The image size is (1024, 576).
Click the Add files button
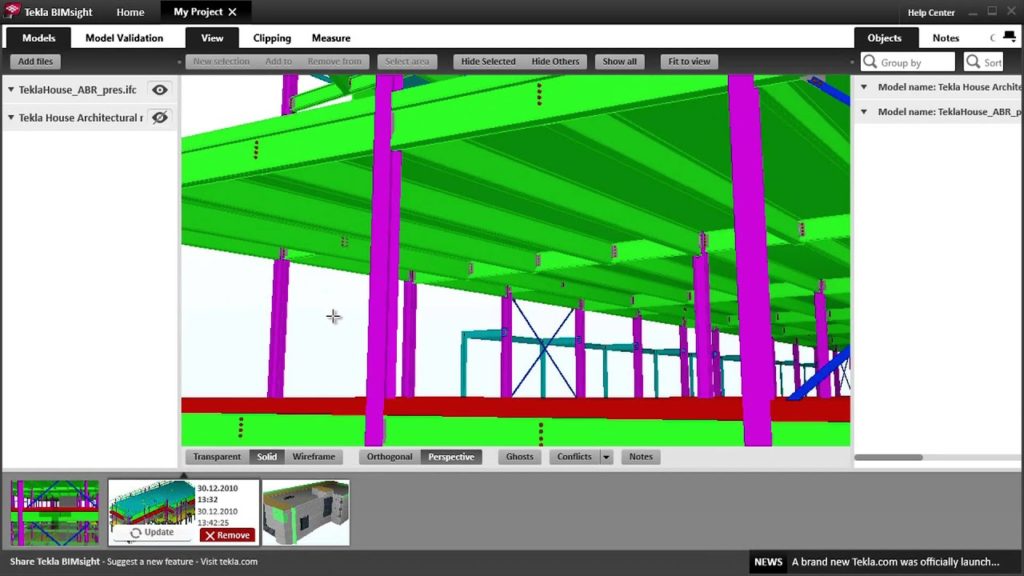(x=35, y=61)
